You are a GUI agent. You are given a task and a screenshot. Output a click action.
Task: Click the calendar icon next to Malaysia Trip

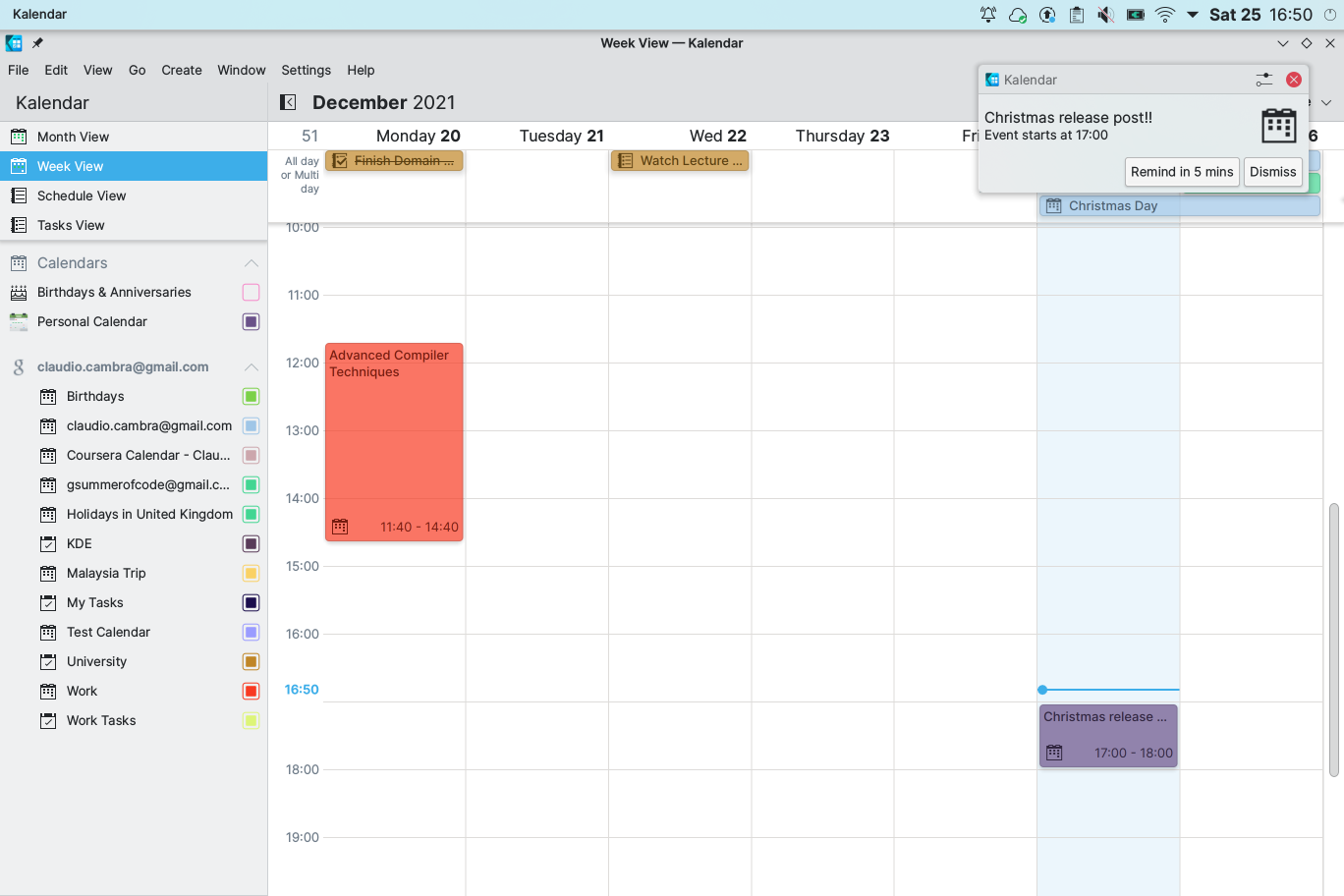[x=48, y=573]
